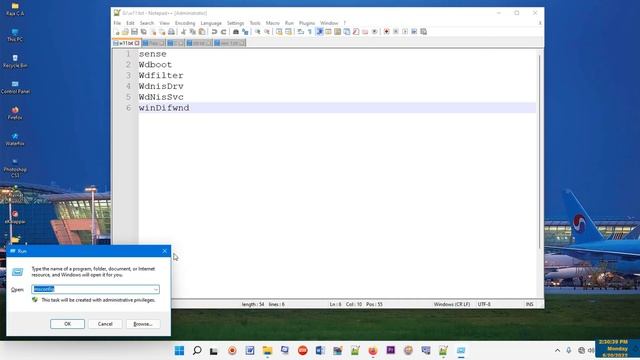
Task: Zoom in using Notepad++ toolbar
Action: pos(258,32)
